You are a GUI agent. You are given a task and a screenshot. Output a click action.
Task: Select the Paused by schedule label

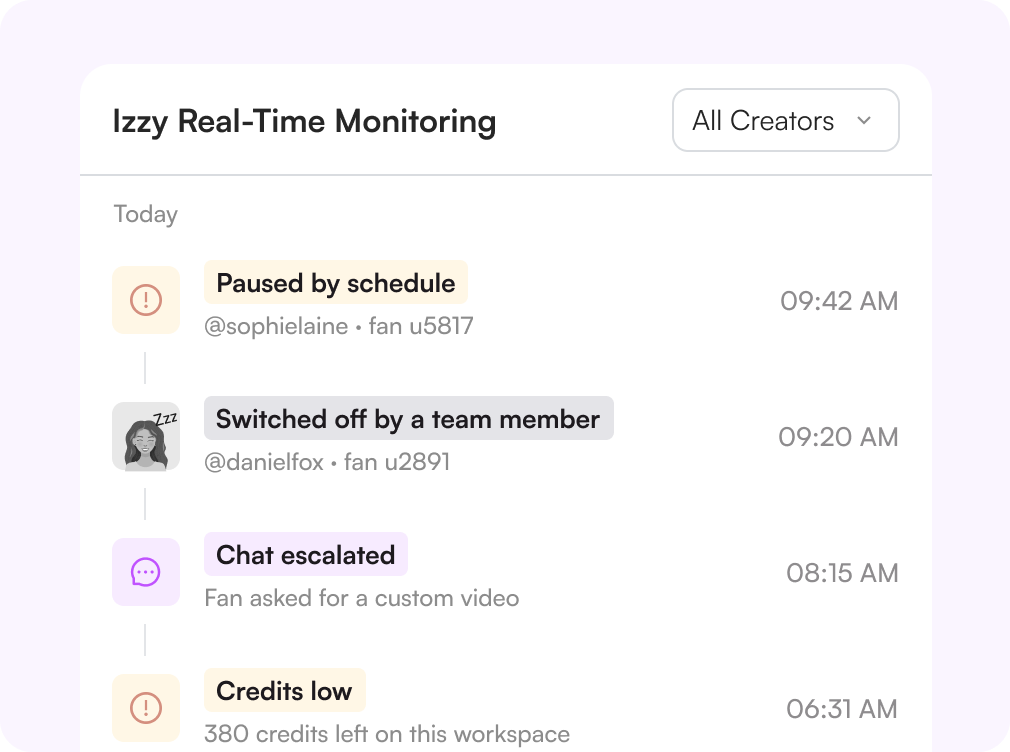coord(336,282)
